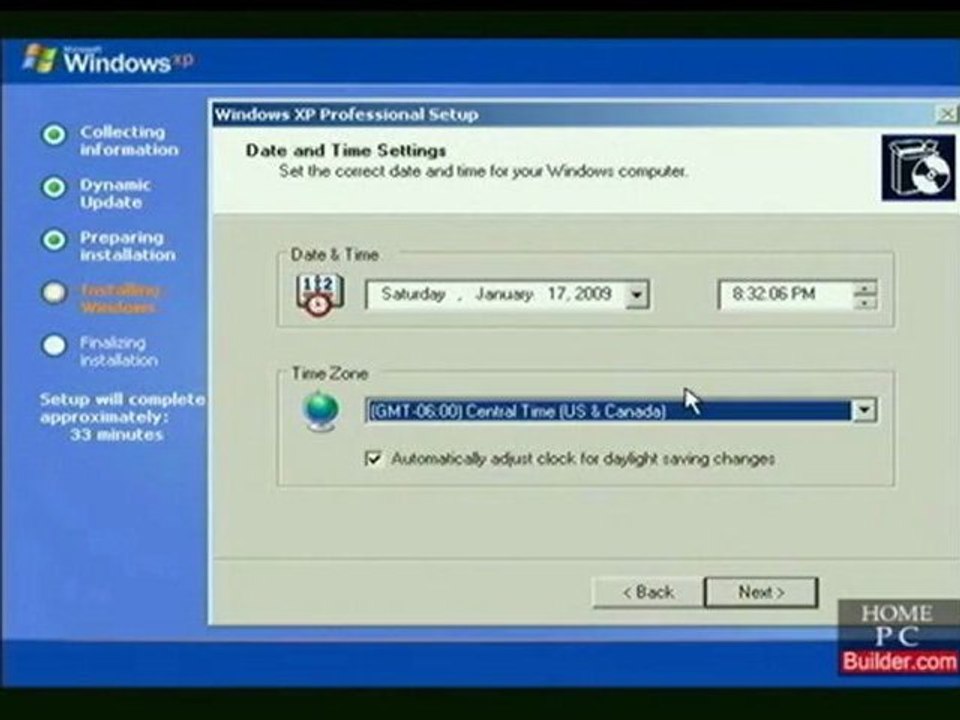The height and width of the screenshot is (720, 960).
Task: Click the '33 minutes' estimate text
Action: (116, 435)
